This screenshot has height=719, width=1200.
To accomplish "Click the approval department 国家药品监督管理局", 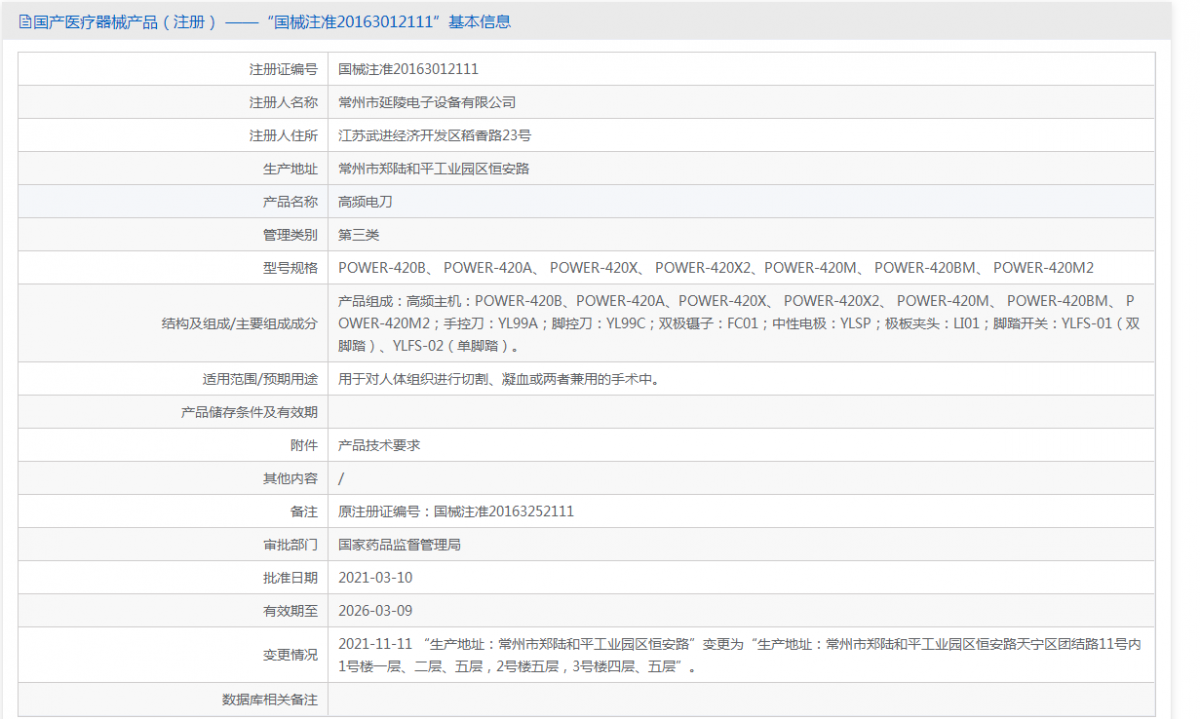I will [x=399, y=544].
